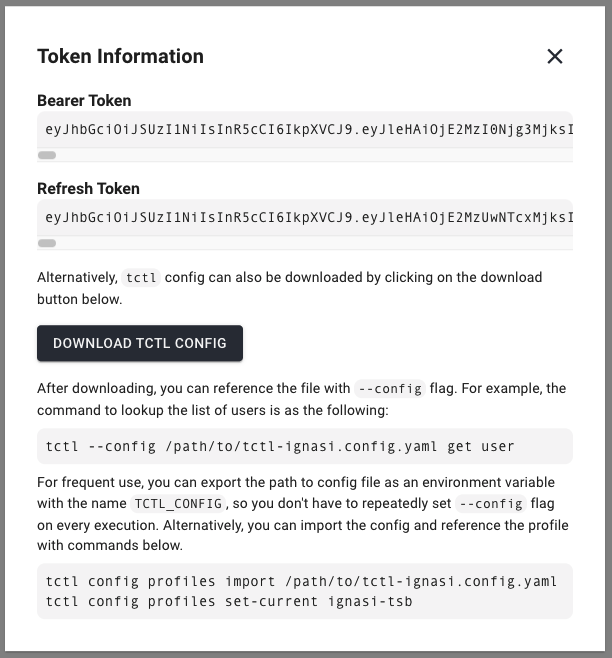
Task: Click the Download TCTL Config button
Action: click(140, 343)
